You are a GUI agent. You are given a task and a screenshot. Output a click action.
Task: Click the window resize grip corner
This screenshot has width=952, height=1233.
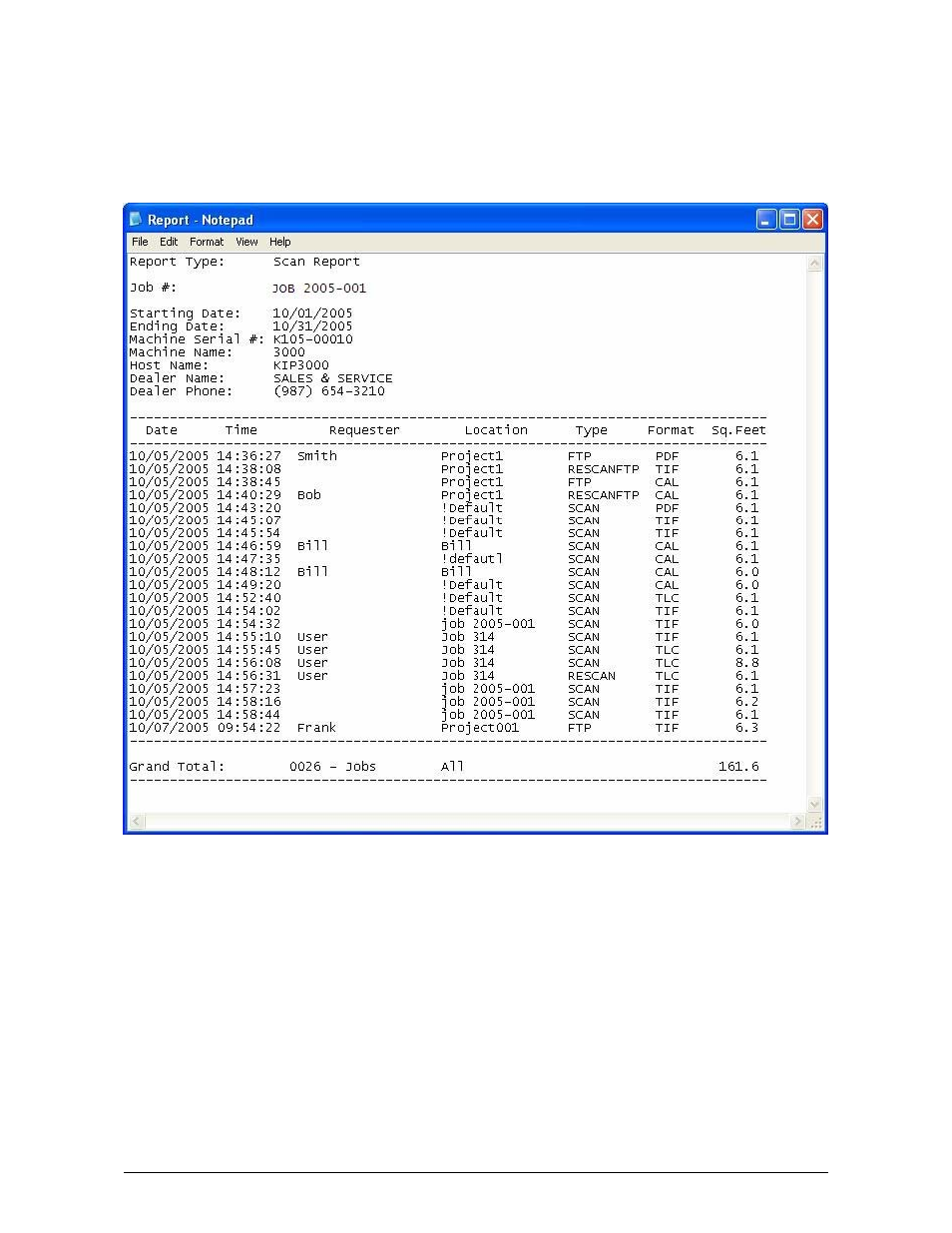click(815, 822)
